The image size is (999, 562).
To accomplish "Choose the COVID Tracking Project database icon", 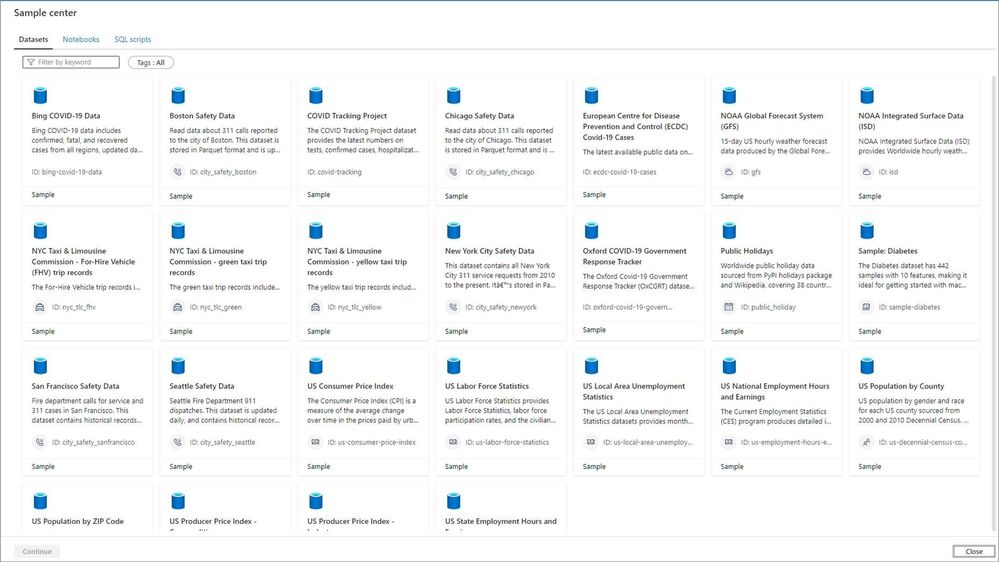I will click(x=315, y=96).
